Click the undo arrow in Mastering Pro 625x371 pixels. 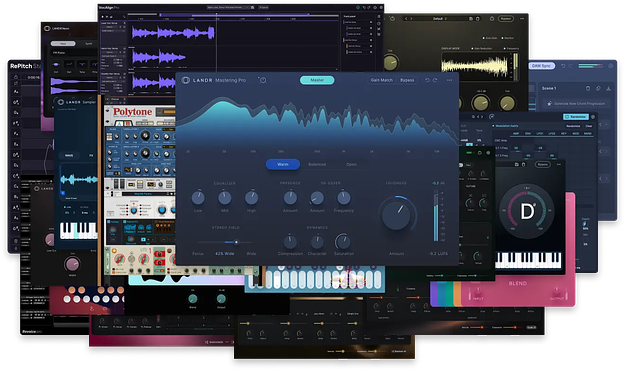(x=427, y=80)
